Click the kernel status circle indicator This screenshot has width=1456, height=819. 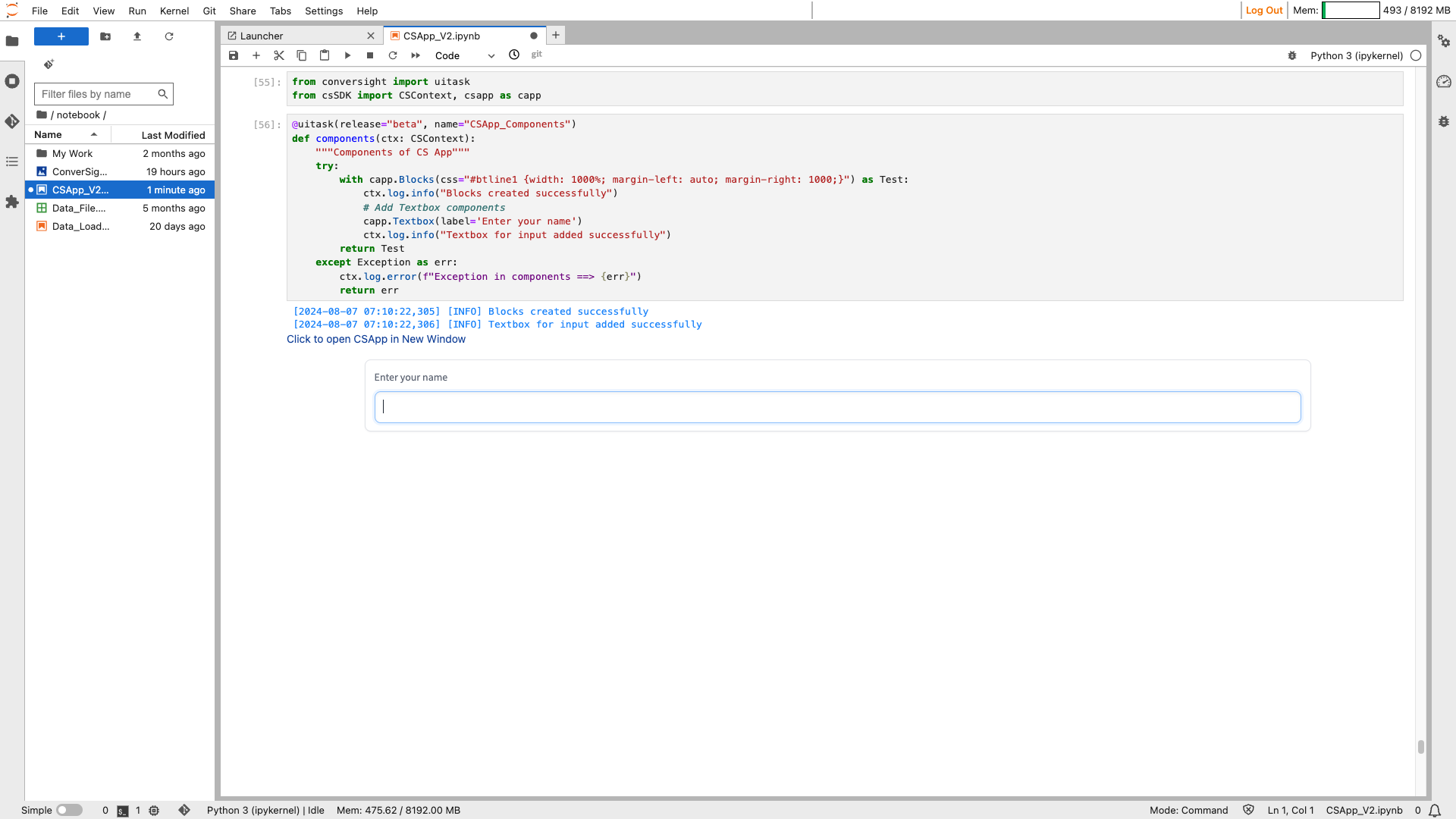[1416, 55]
